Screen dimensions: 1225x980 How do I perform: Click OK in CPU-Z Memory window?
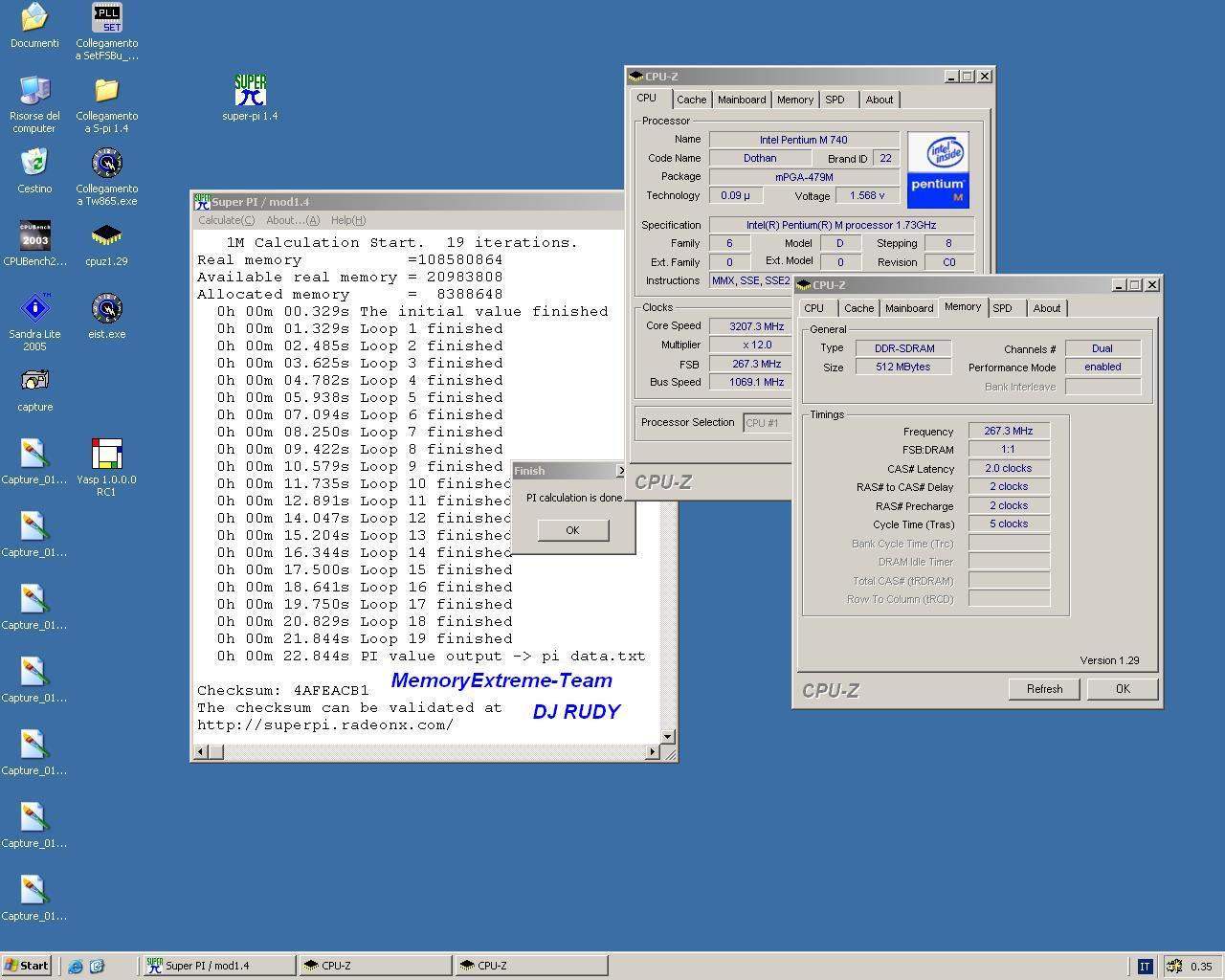[1123, 689]
